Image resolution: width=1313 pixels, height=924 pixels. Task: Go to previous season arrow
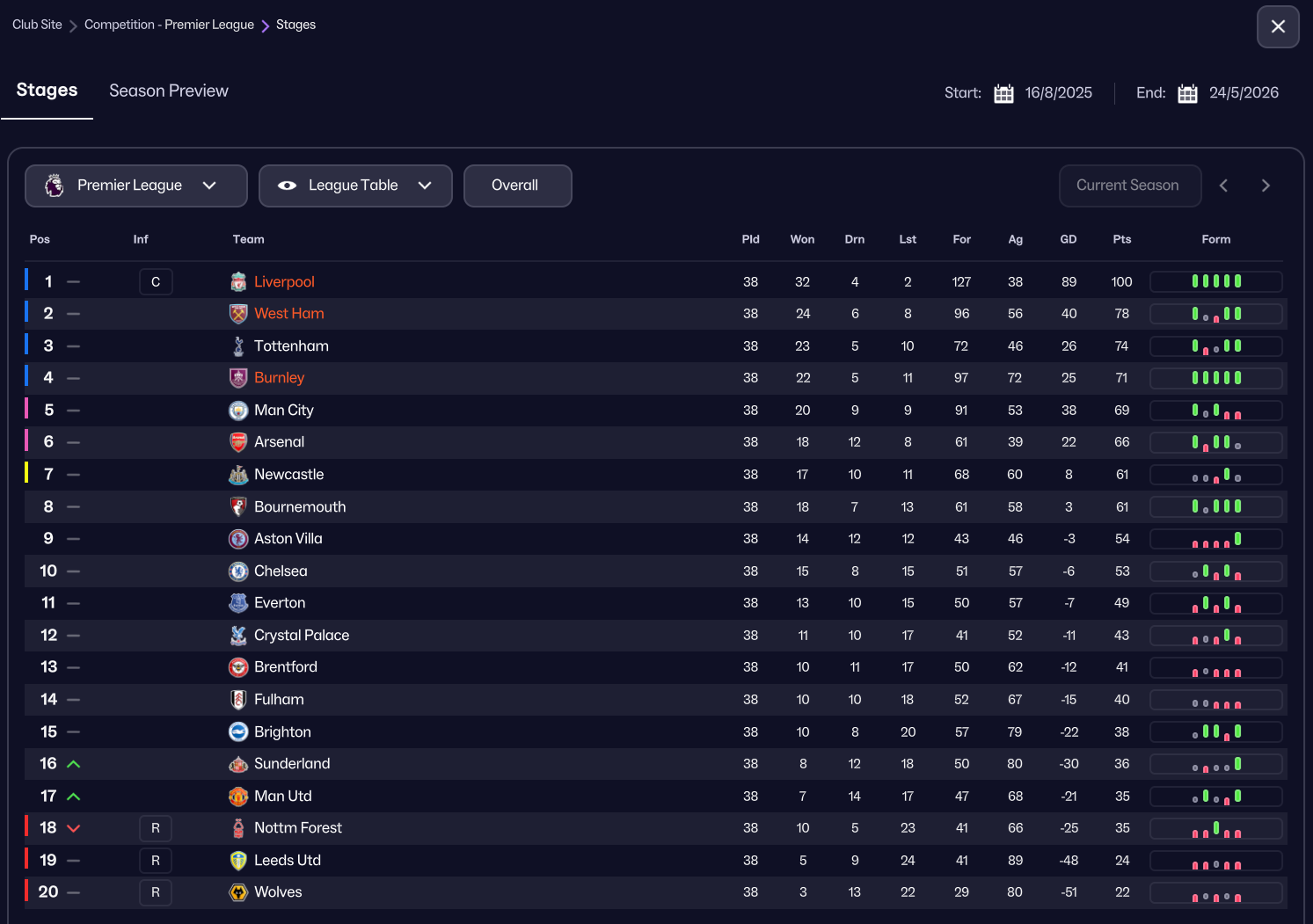[1223, 186]
